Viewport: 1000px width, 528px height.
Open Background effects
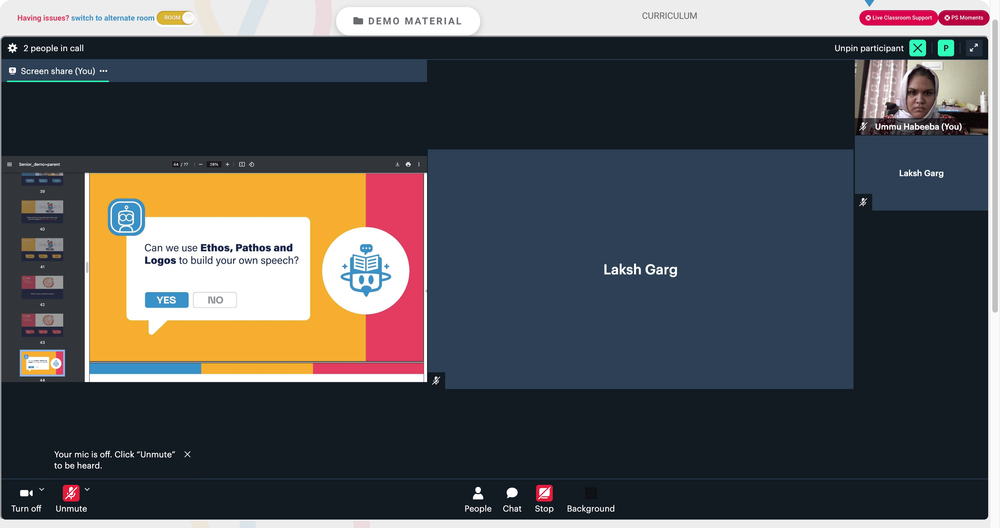(x=591, y=499)
